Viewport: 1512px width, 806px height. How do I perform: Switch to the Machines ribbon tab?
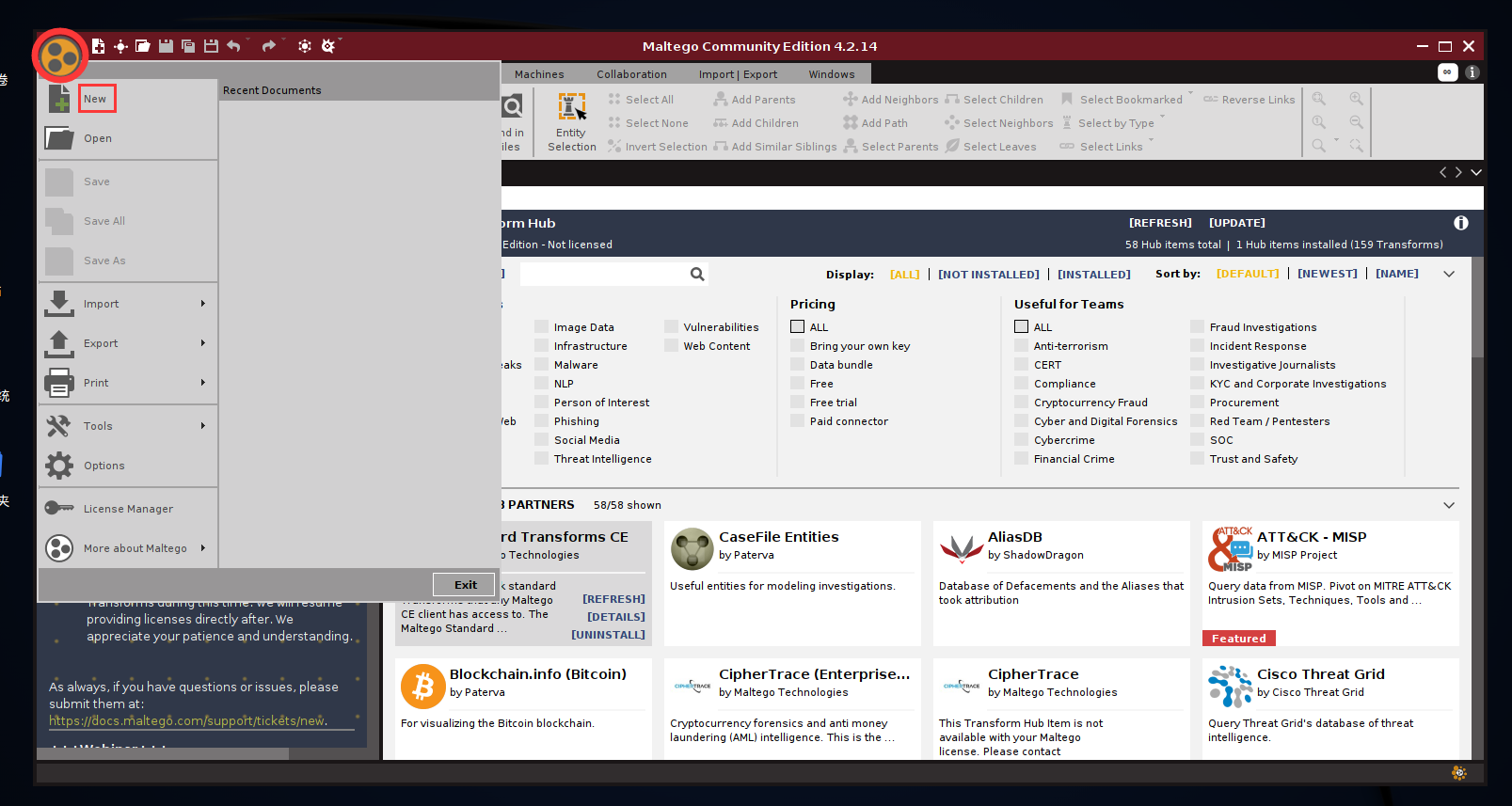(539, 74)
